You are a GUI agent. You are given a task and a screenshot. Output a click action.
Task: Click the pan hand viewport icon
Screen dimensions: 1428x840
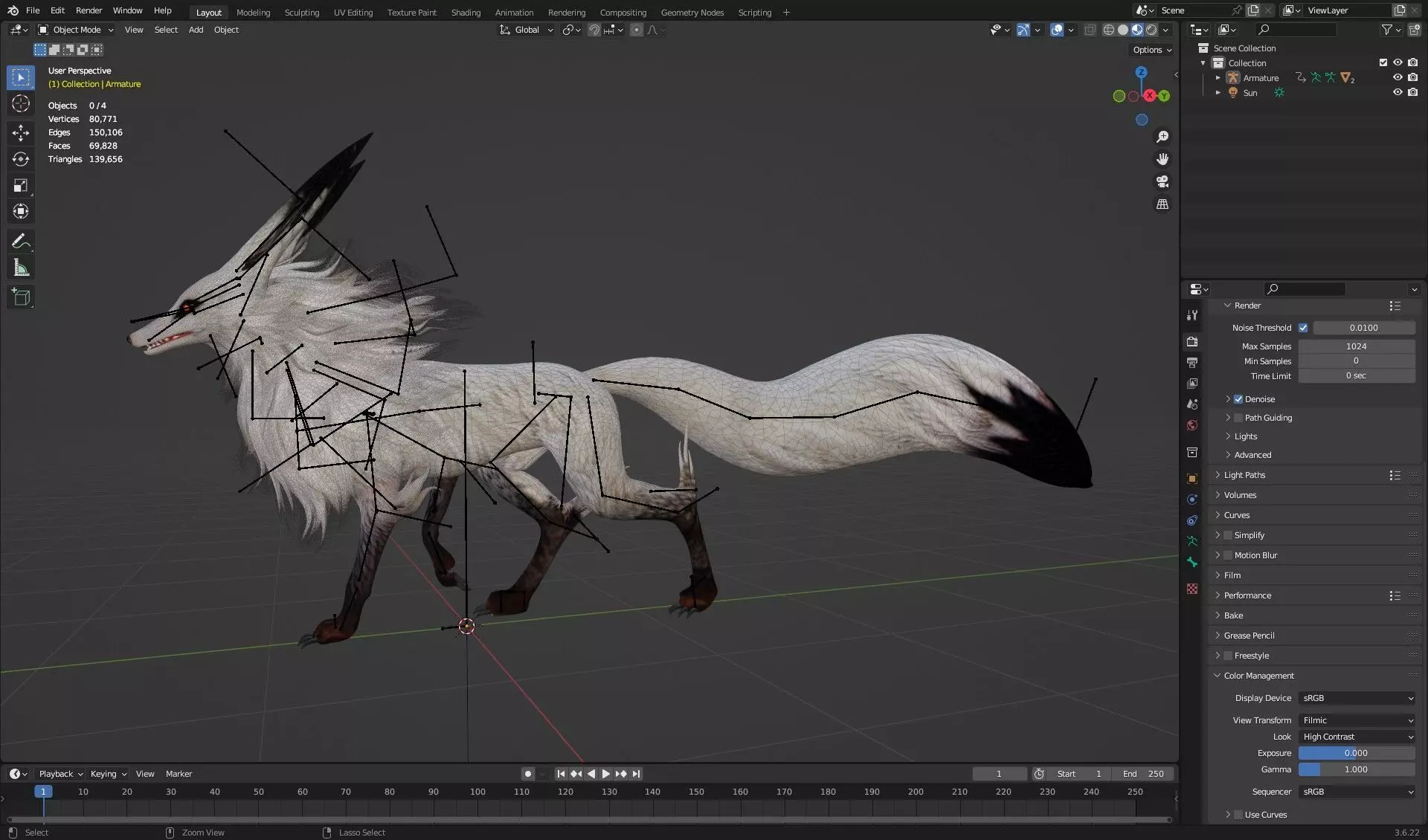coord(1162,159)
